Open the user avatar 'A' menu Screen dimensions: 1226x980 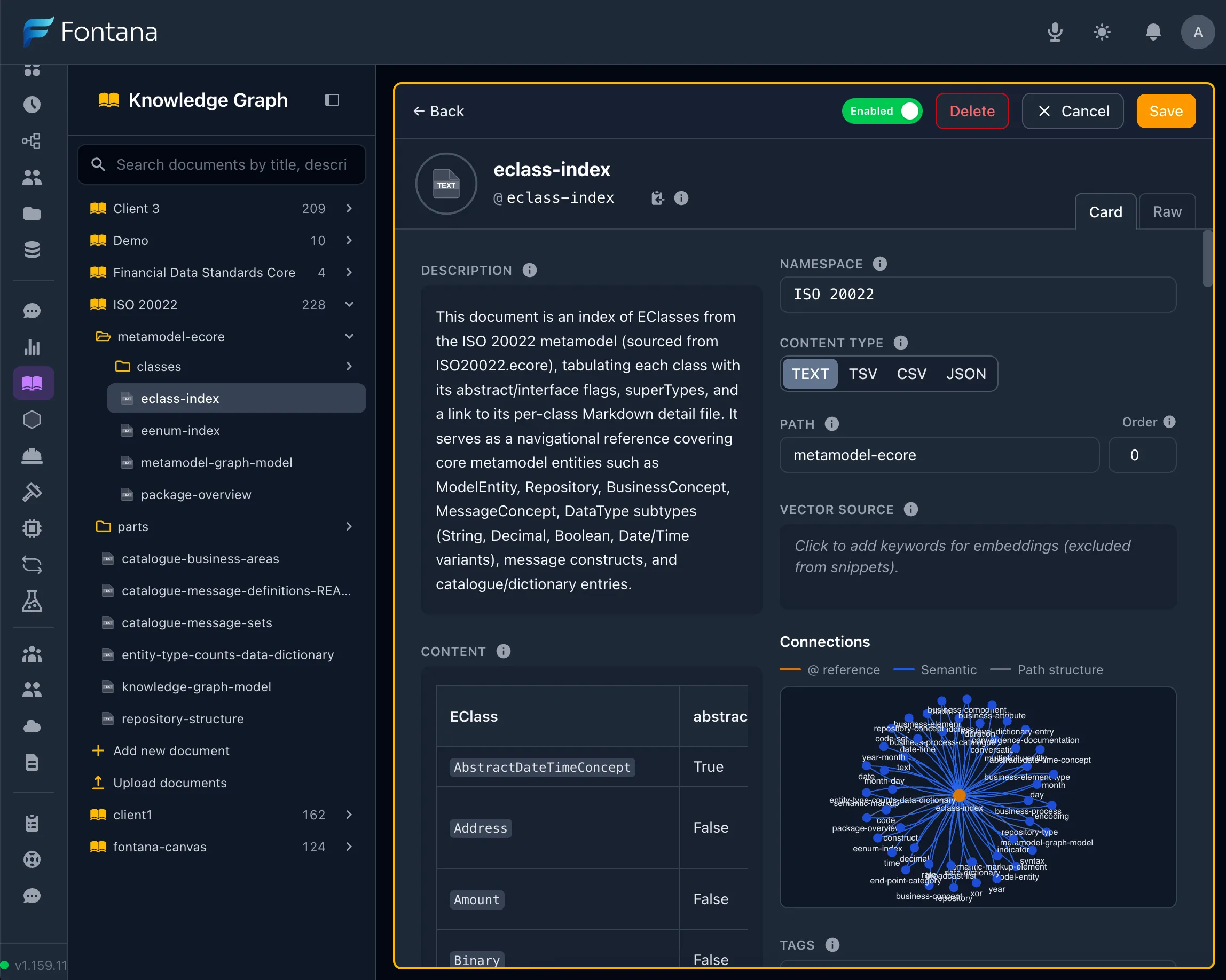pyautogui.click(x=1198, y=32)
